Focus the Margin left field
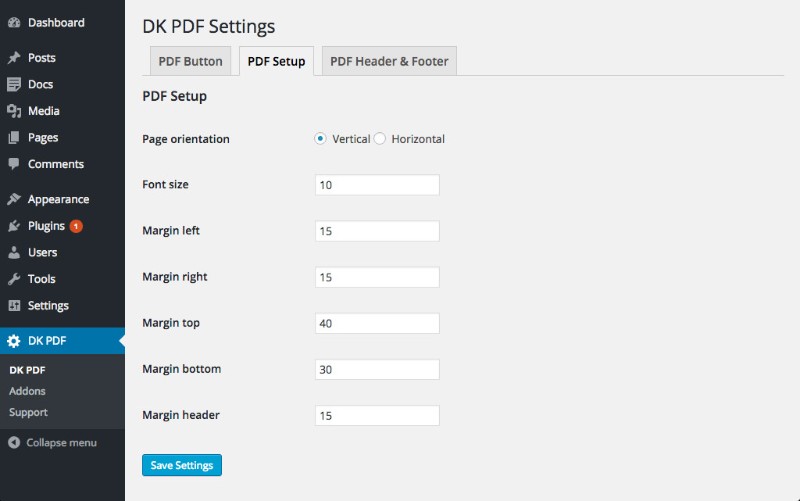The width and height of the screenshot is (800, 501). 377,231
